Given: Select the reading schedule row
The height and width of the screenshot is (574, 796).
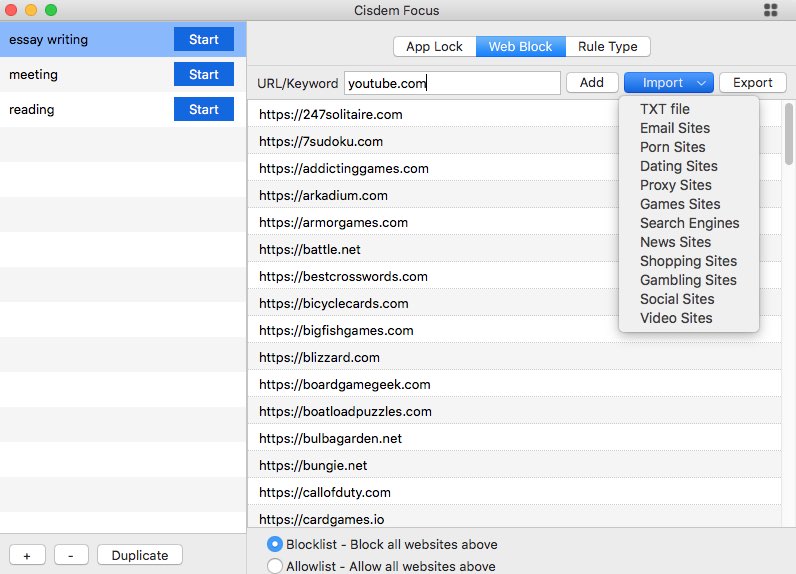Looking at the screenshot, I should (x=123, y=110).
